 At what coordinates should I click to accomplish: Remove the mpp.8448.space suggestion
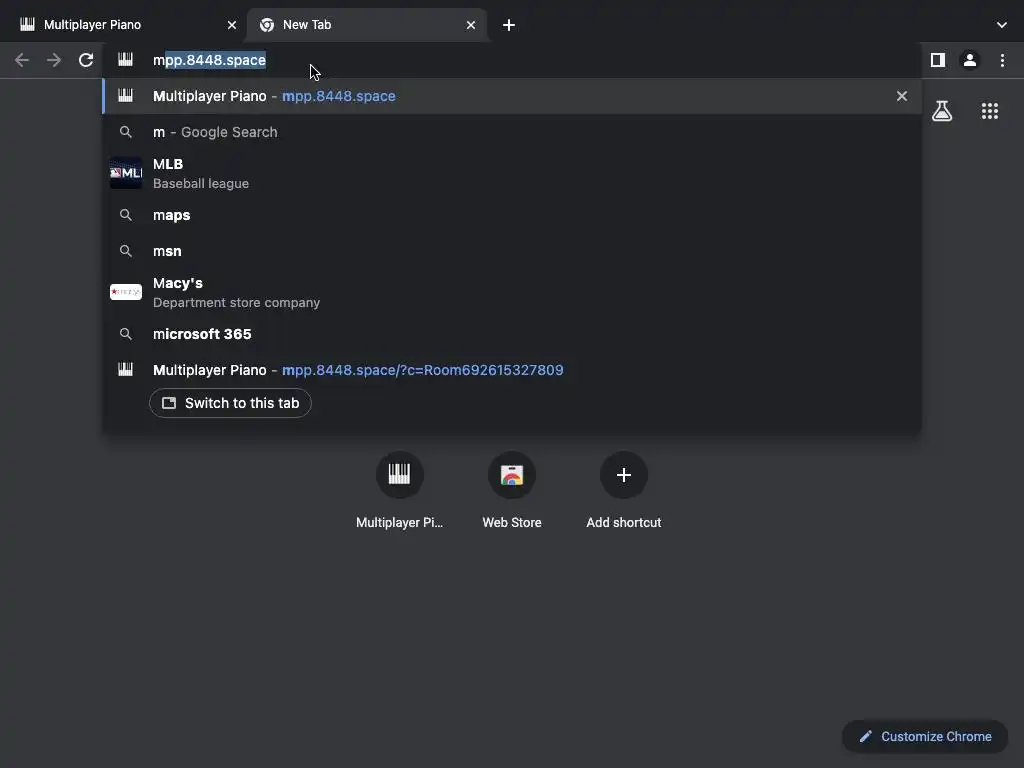point(902,96)
